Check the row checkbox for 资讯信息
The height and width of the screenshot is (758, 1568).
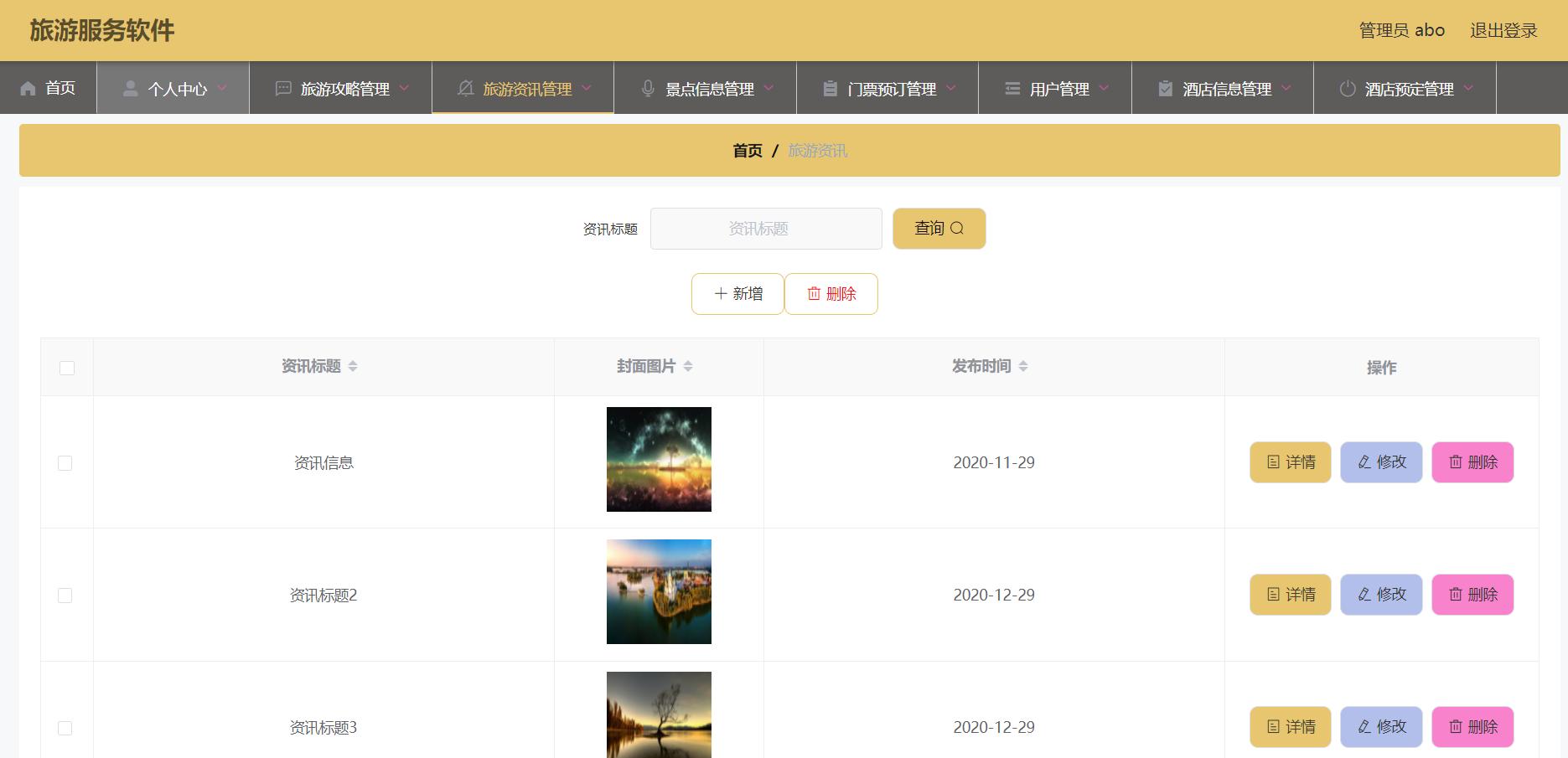point(66,462)
